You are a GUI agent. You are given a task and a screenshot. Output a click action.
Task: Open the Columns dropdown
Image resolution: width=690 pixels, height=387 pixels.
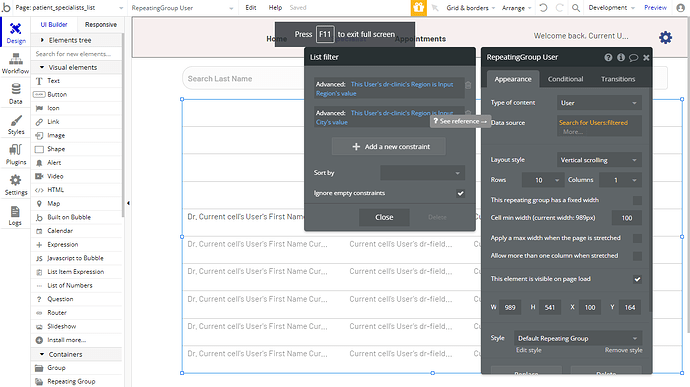pos(621,180)
